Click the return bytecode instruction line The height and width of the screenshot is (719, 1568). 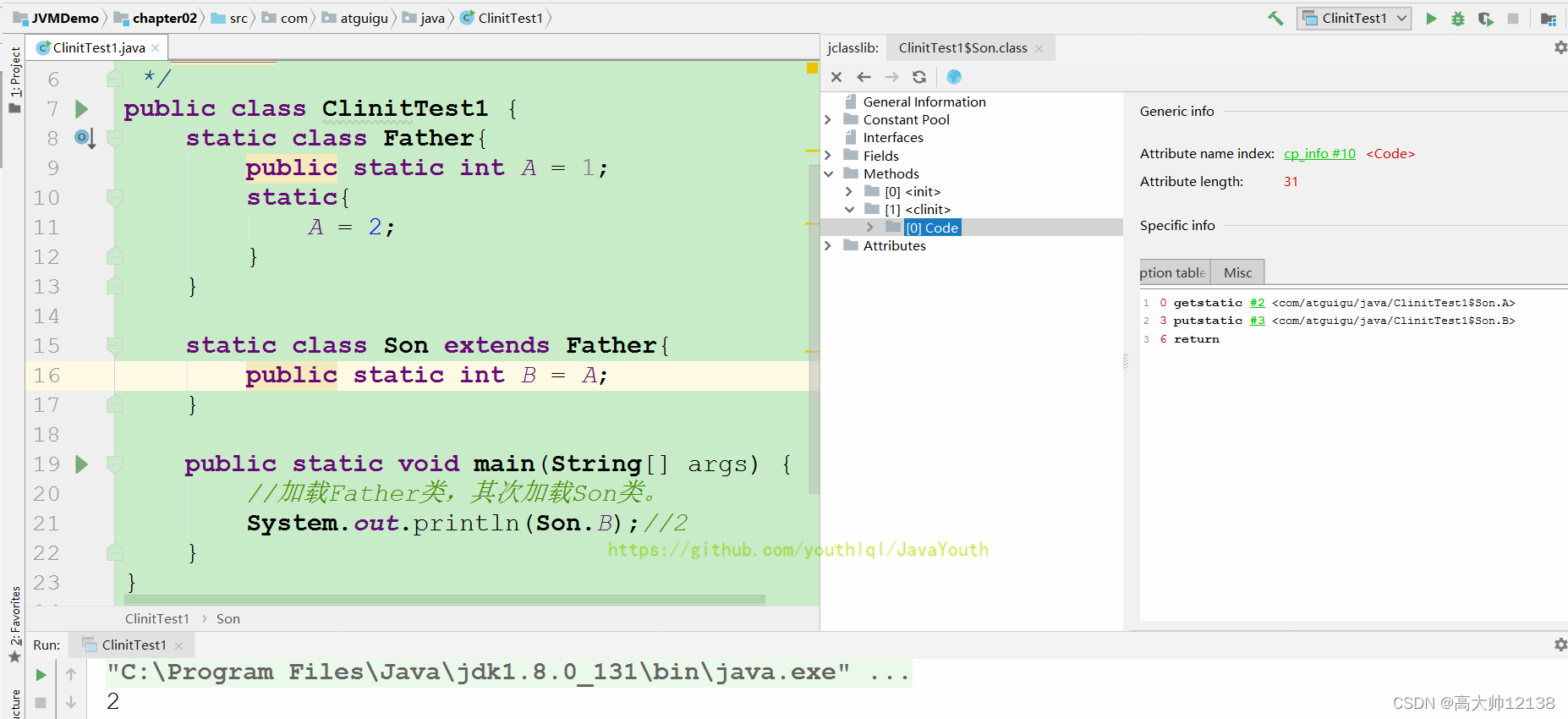(x=1196, y=339)
